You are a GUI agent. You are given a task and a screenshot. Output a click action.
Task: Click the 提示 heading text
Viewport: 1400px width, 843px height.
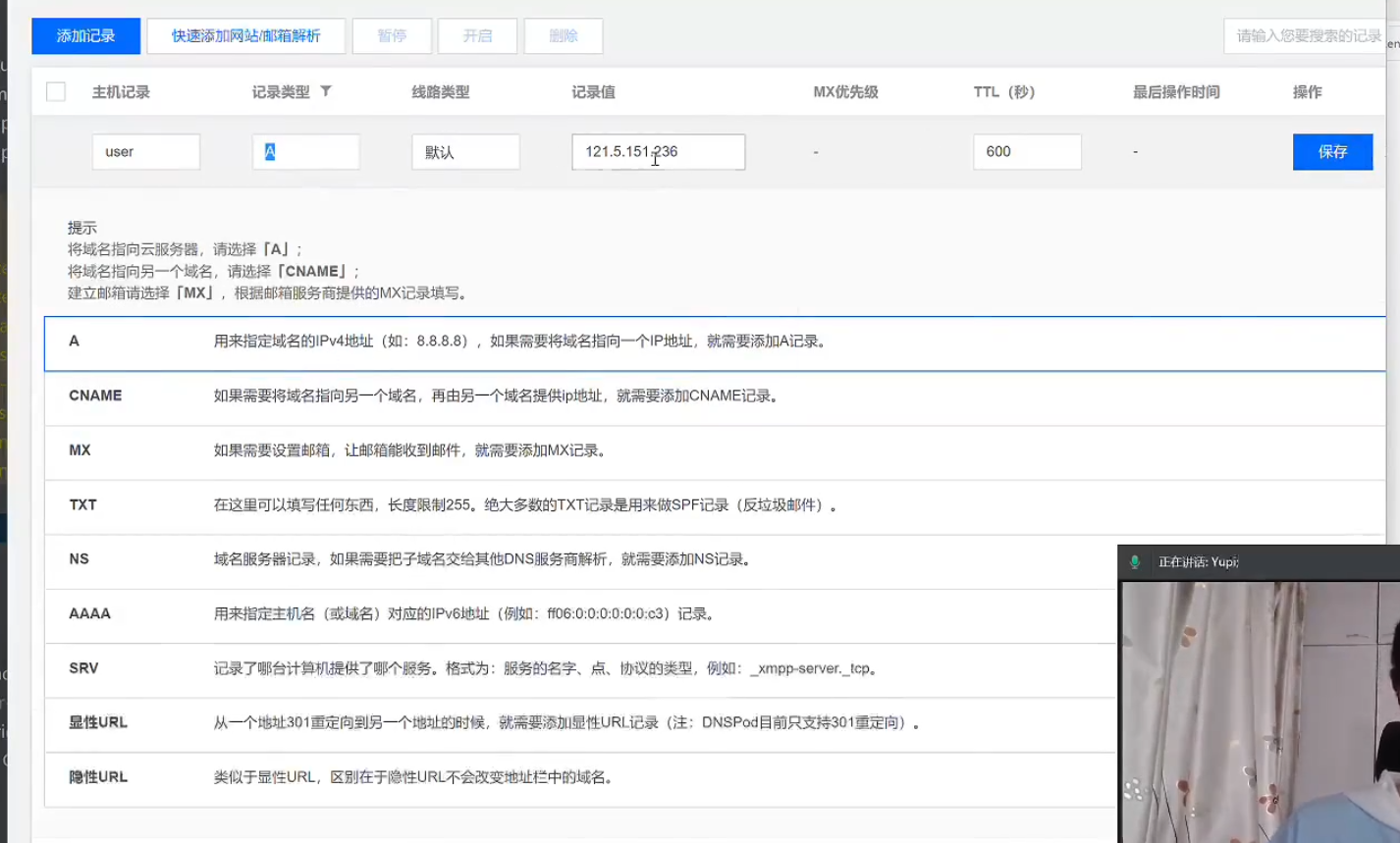coord(82,228)
